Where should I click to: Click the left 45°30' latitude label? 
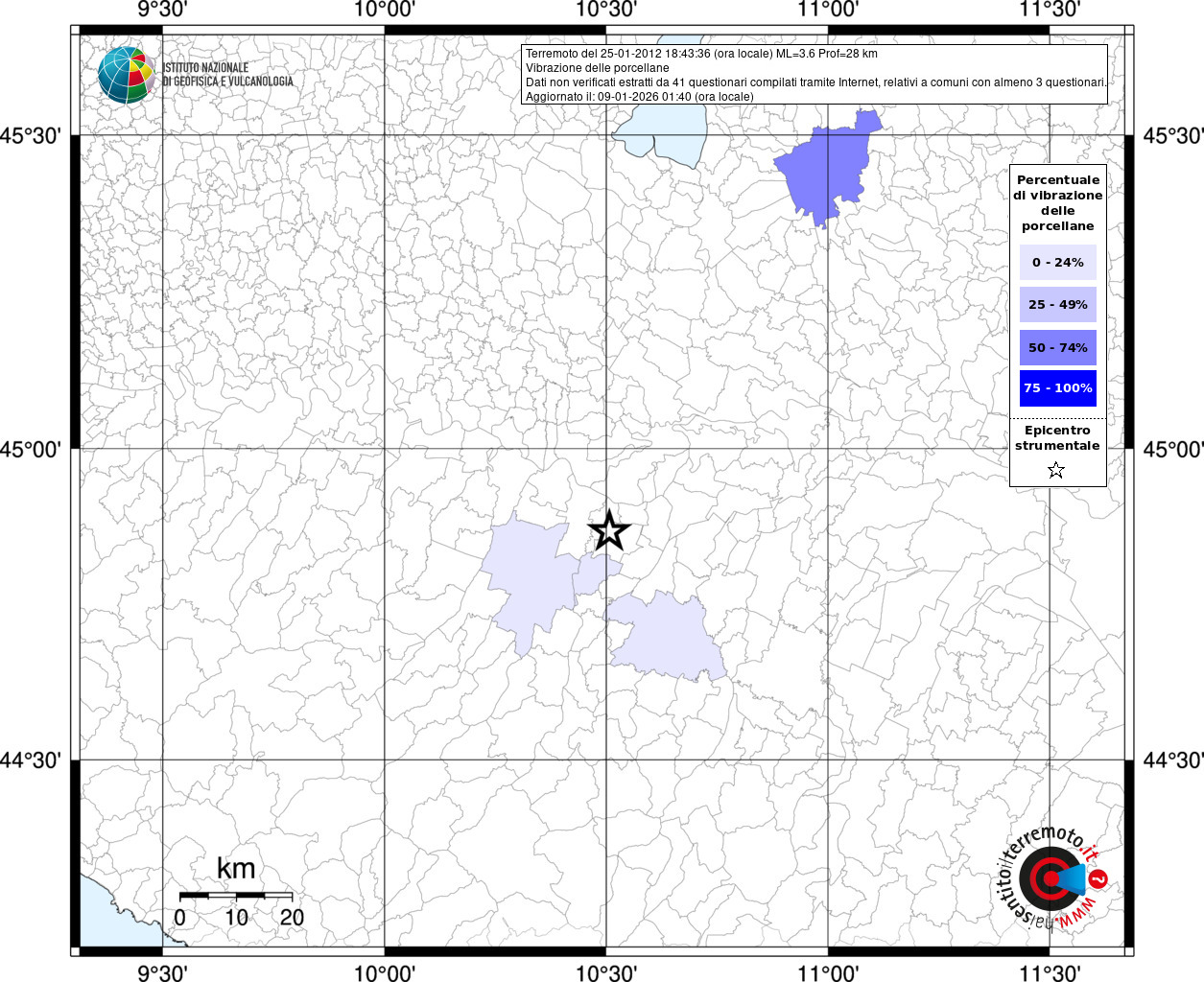click(x=32, y=135)
